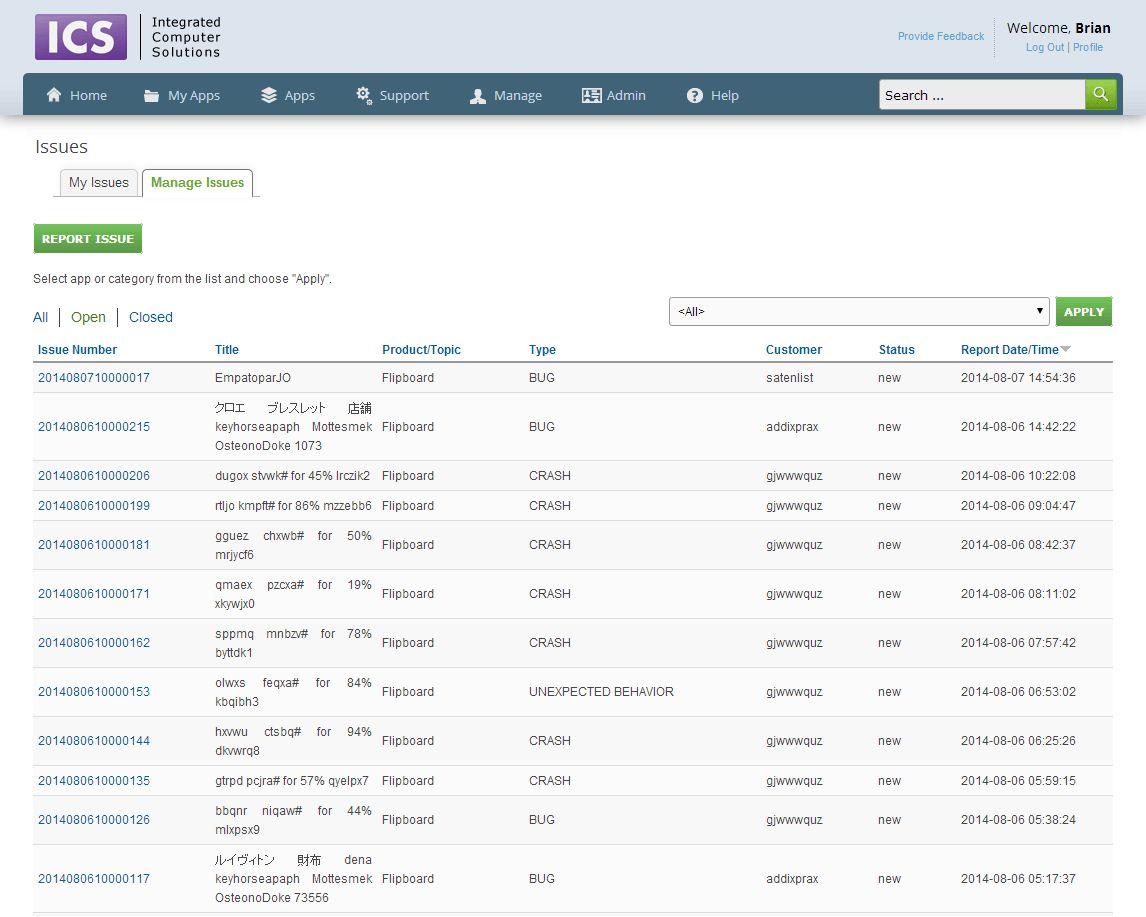Click the date 2014-08-07 14:54:36
This screenshot has width=1146, height=917.
(x=1018, y=378)
